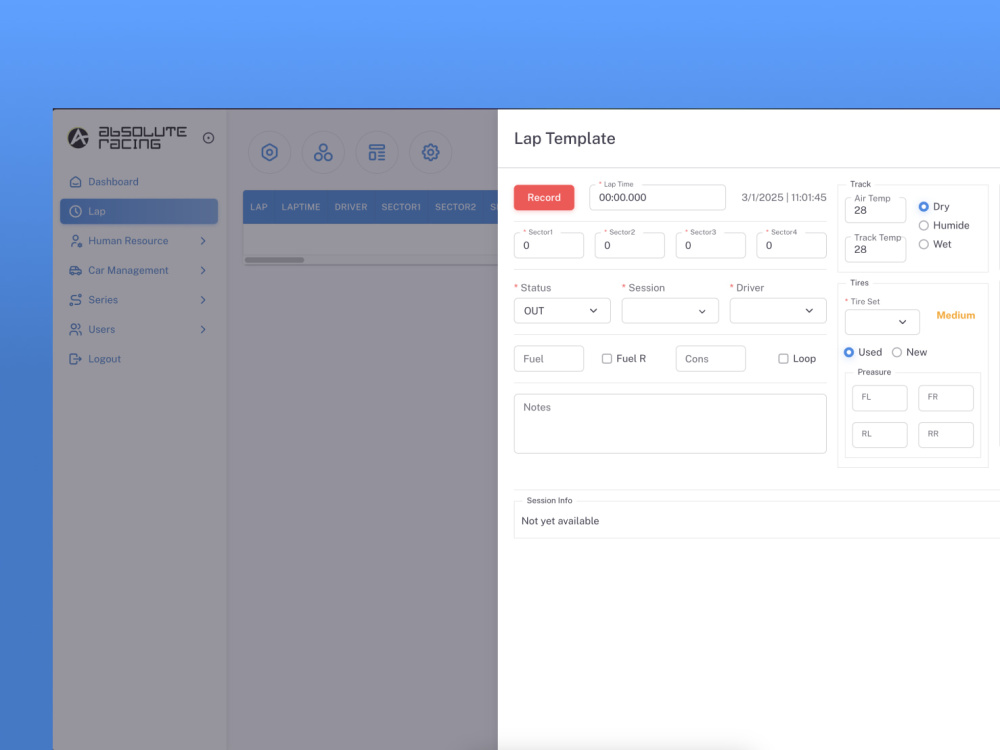The width and height of the screenshot is (1000, 750).
Task: Click the Sector2 input field
Action: click(629, 246)
